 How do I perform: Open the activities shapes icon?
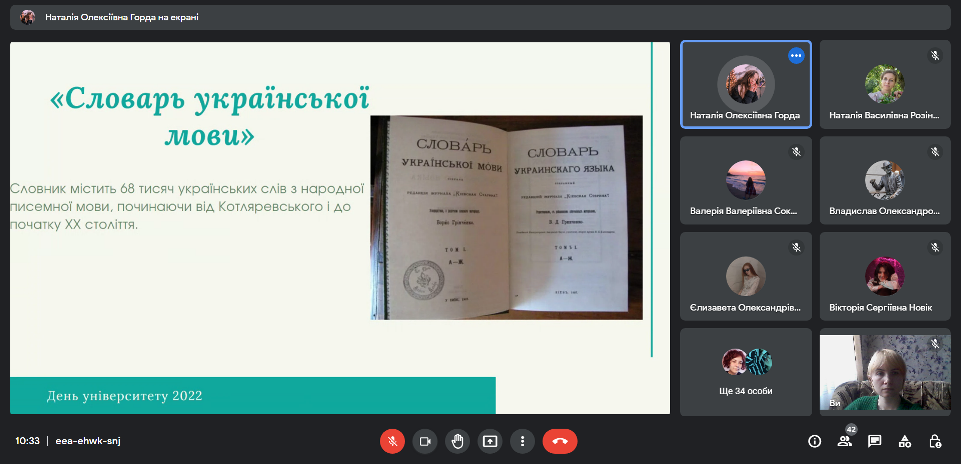click(904, 441)
